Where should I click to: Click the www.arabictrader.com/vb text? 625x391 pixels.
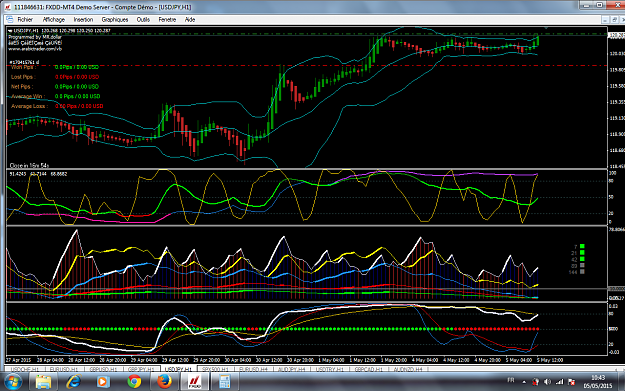pyautogui.click(x=35, y=49)
